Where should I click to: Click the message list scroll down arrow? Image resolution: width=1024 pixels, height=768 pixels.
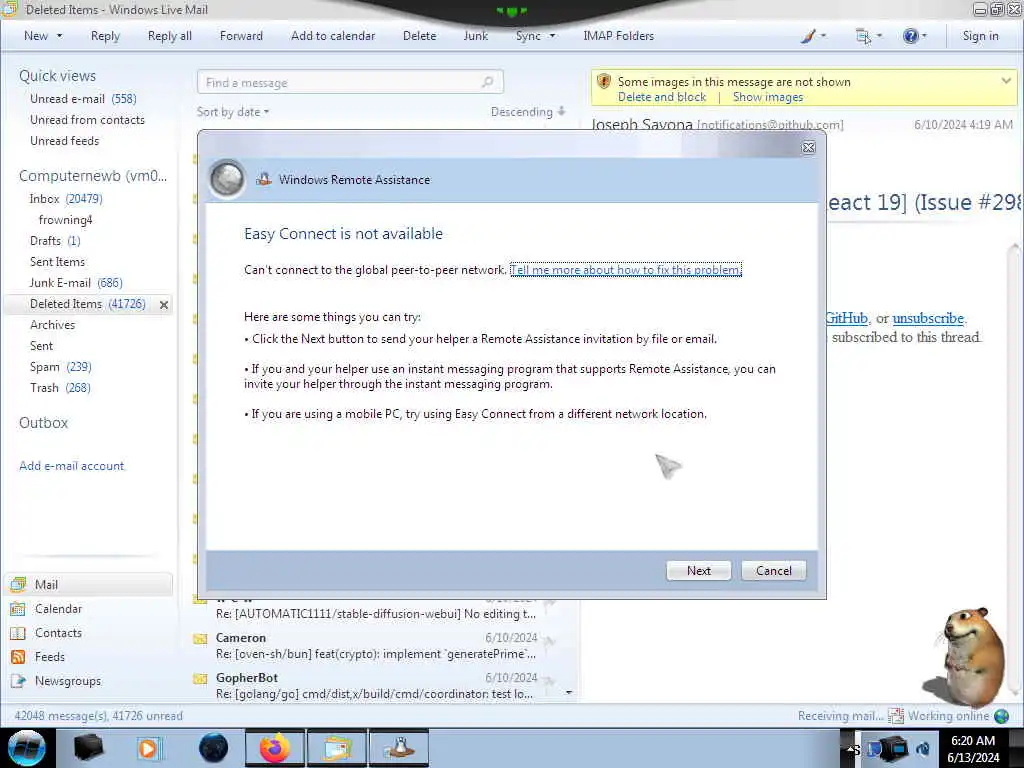tap(569, 692)
